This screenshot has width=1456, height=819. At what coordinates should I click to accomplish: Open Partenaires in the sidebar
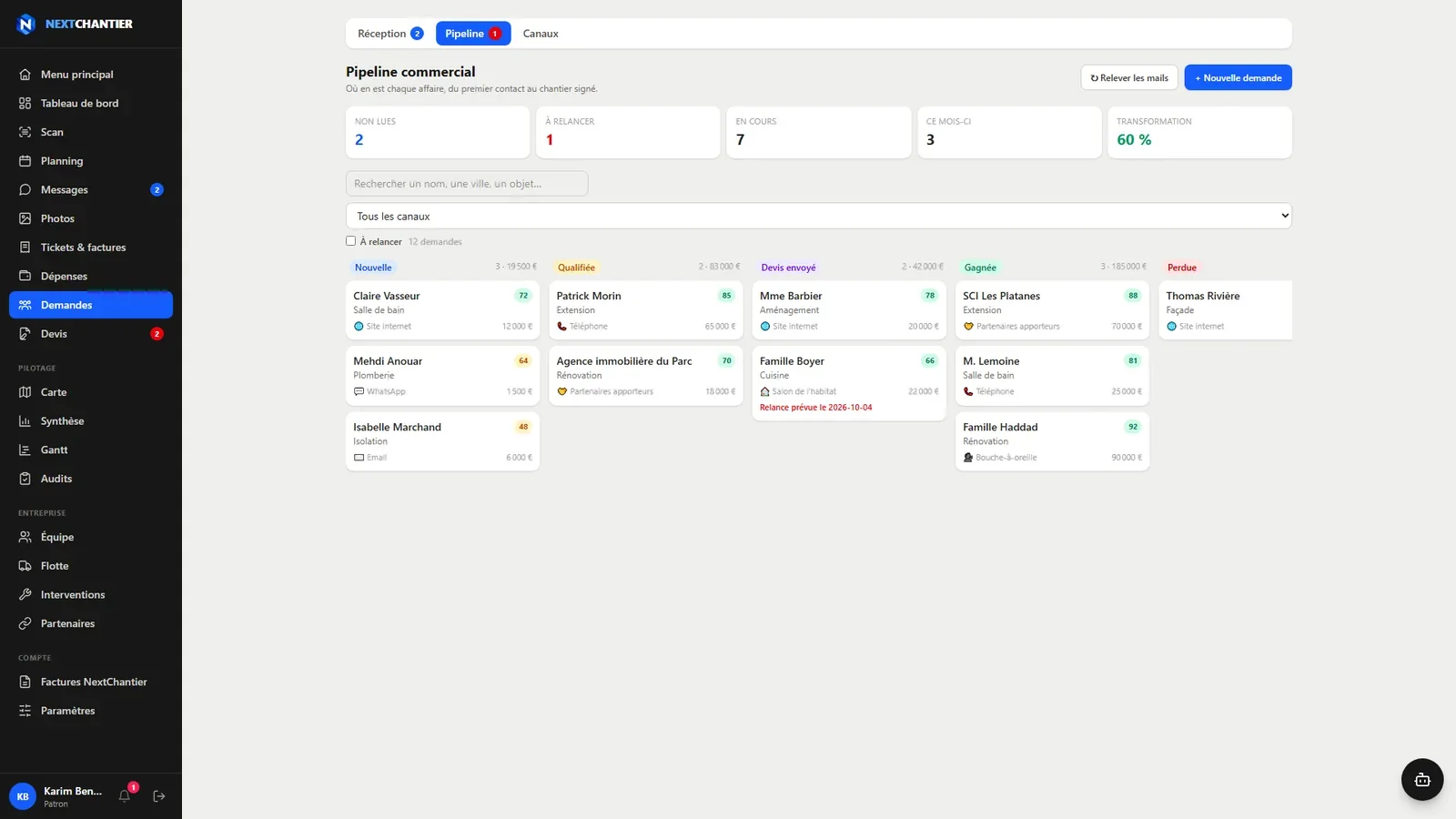point(91,623)
